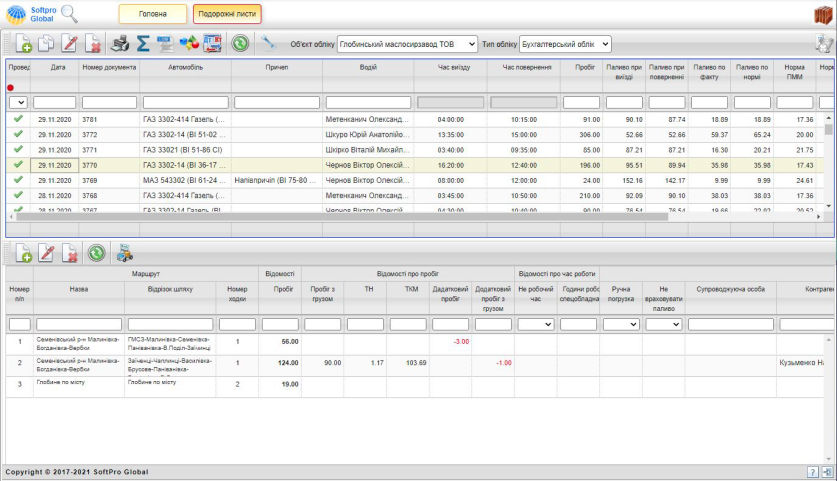Add new waybill document
Viewport: 837px width, 481px height.
tap(23, 43)
